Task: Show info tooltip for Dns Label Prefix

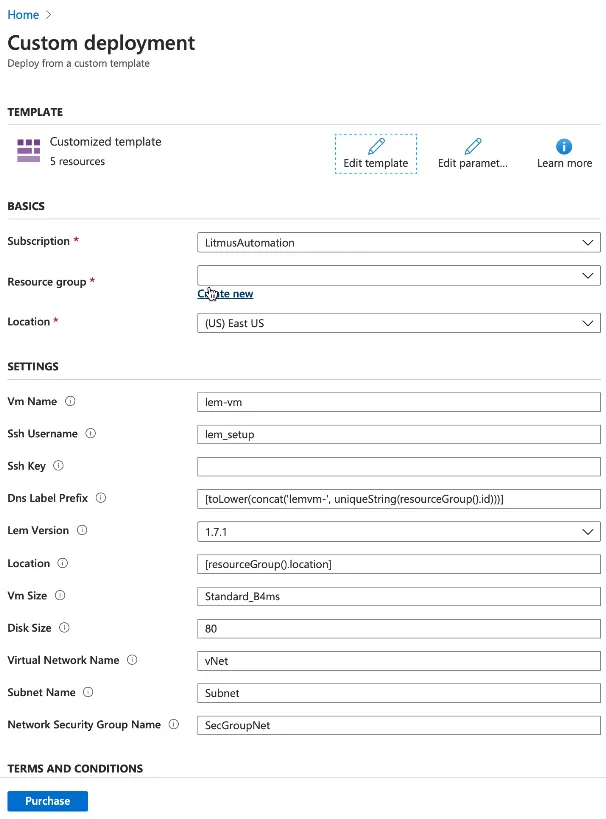Action: (101, 498)
